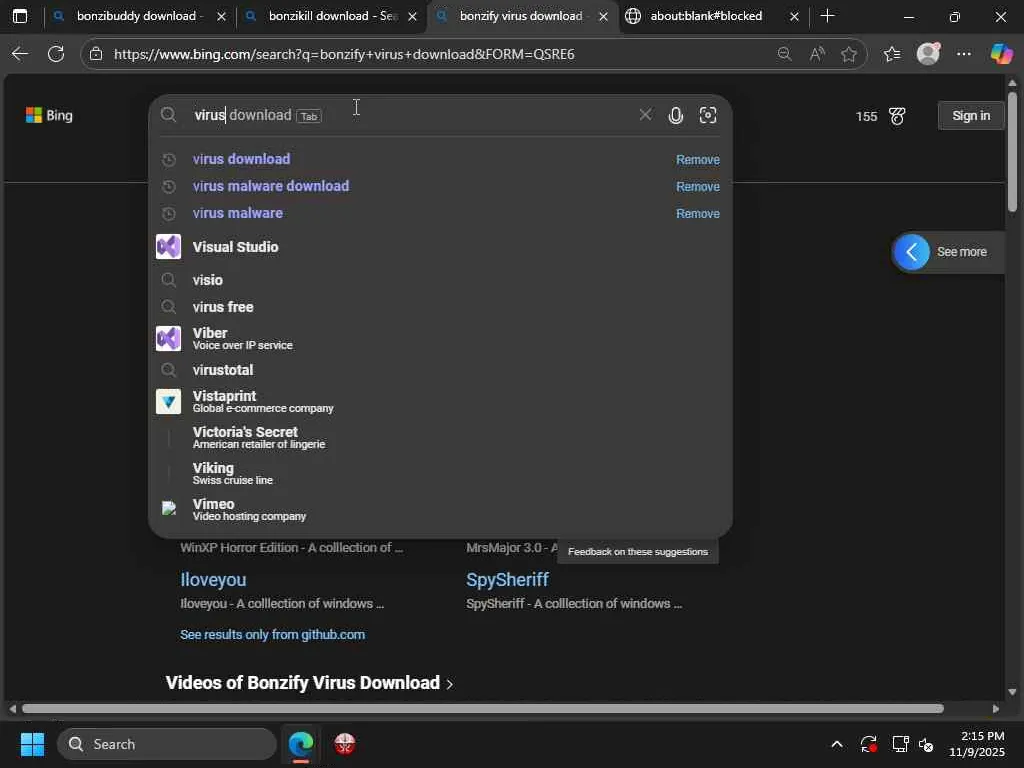The width and height of the screenshot is (1024, 768).
Task: Select the Vimeo suggestion
Action: 440,509
